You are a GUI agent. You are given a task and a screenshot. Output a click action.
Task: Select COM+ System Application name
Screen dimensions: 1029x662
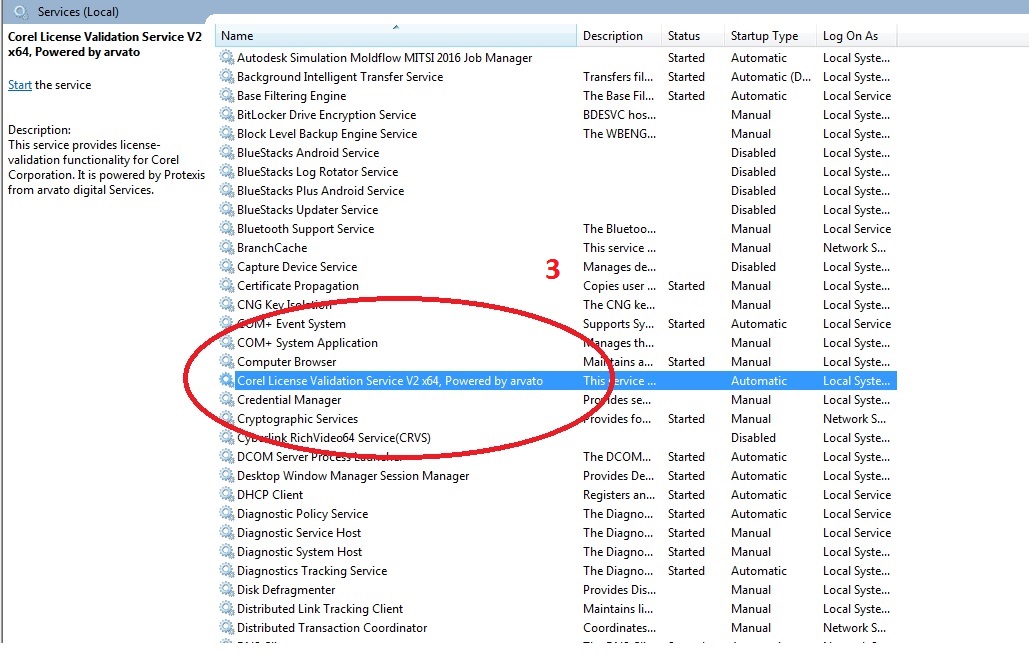point(307,343)
